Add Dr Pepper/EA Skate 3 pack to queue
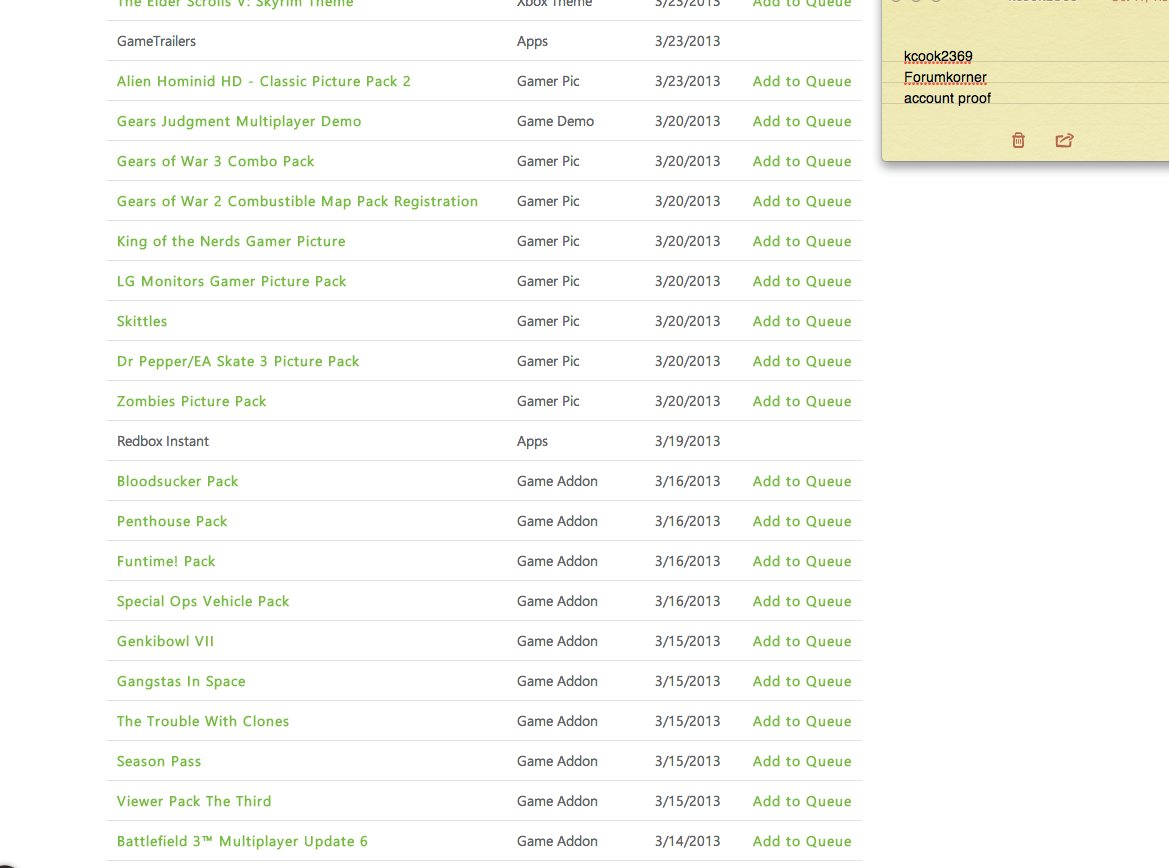1169x868 pixels. click(x=802, y=362)
